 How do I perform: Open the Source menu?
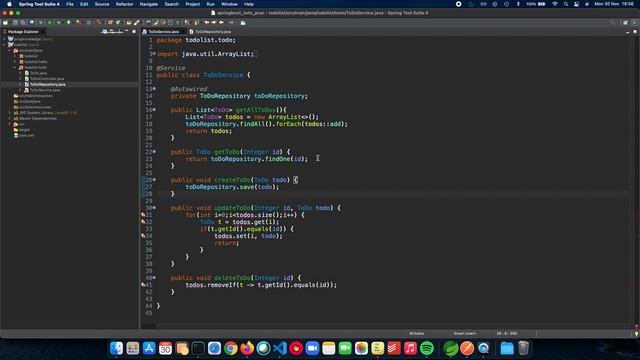tap(102, 4)
